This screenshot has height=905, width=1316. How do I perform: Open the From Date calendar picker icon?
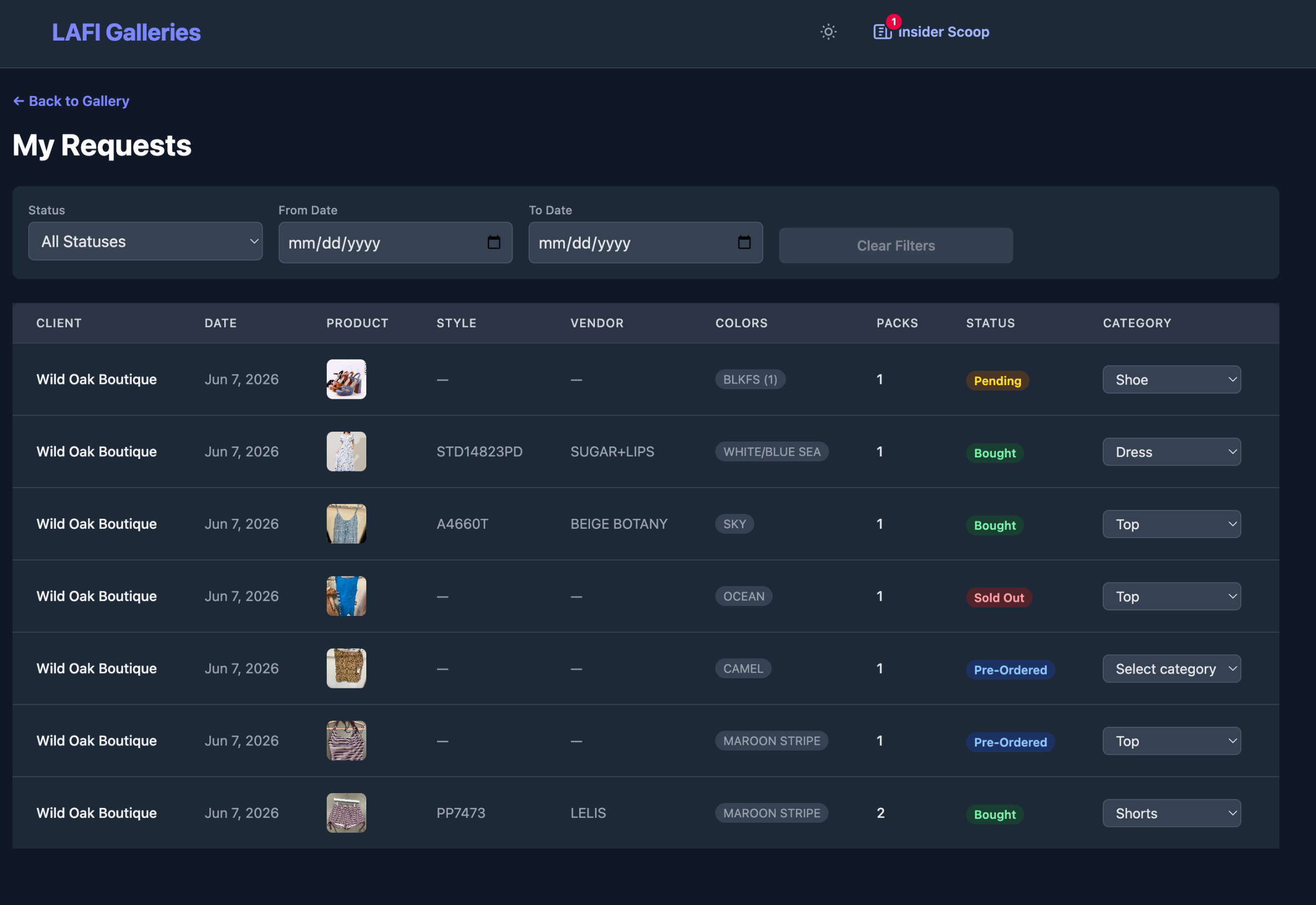click(x=493, y=242)
